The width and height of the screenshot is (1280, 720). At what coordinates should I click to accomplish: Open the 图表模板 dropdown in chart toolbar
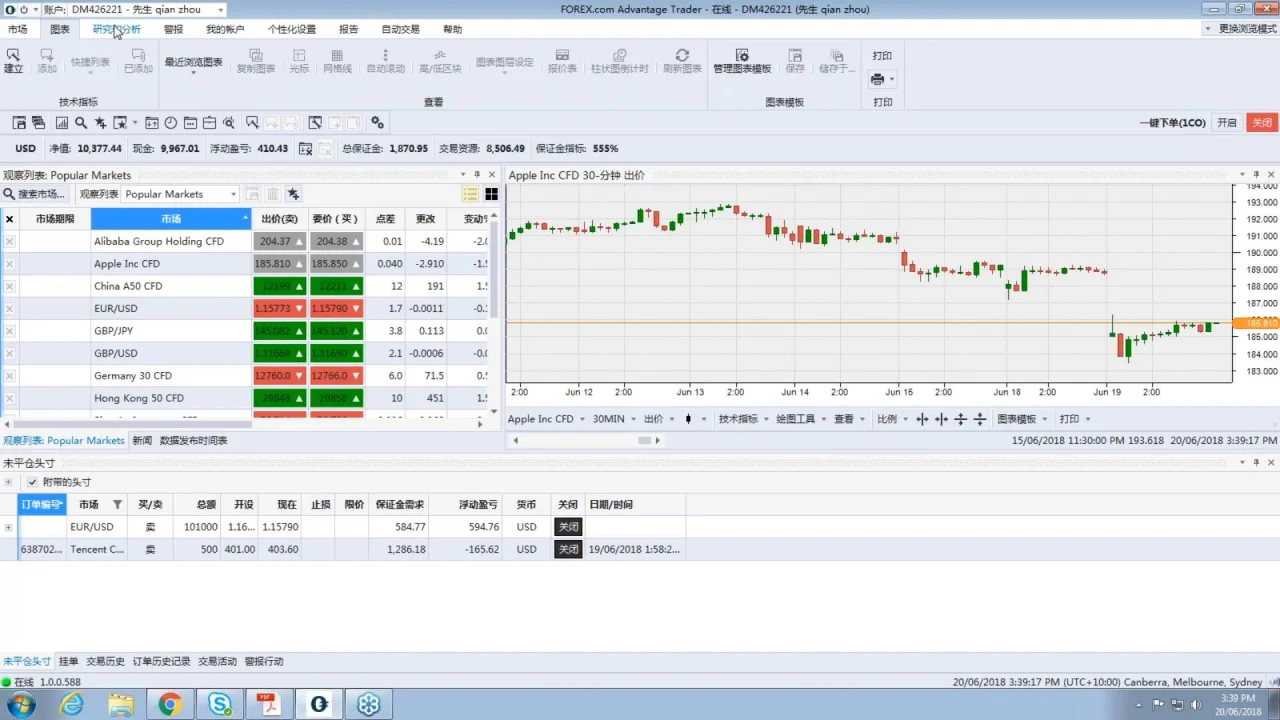pos(1022,419)
